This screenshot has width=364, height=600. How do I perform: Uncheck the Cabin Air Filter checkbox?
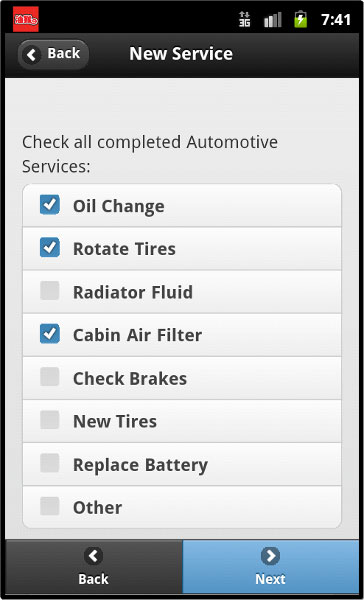click(x=50, y=334)
